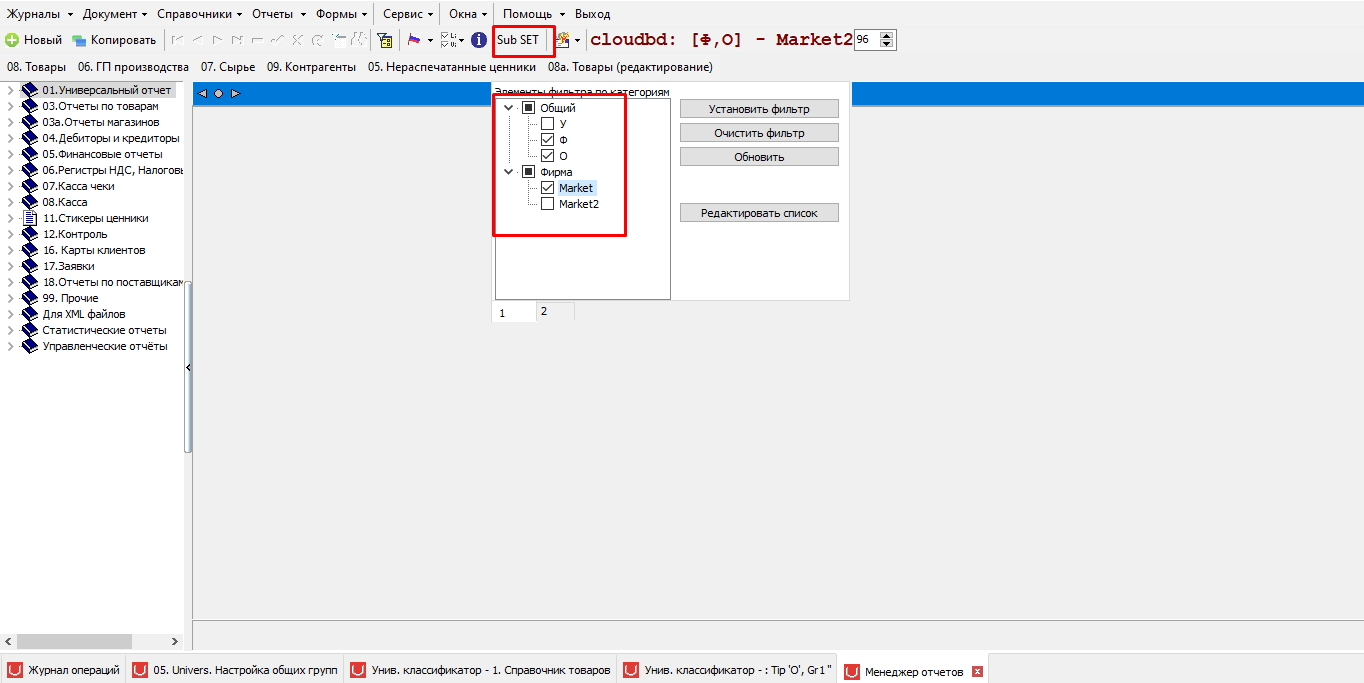The width and height of the screenshot is (1364, 683).
Task: Click the tree panel horizontal scrollbar thumb
Action: coord(74,641)
